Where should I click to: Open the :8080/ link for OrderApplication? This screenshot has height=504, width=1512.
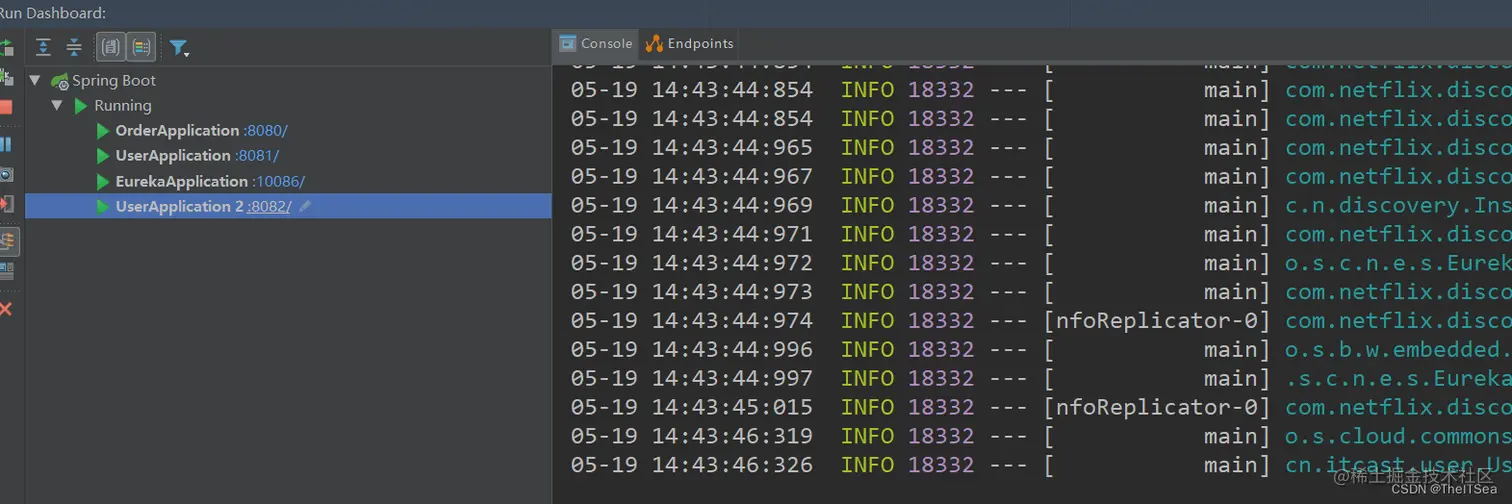pos(265,130)
